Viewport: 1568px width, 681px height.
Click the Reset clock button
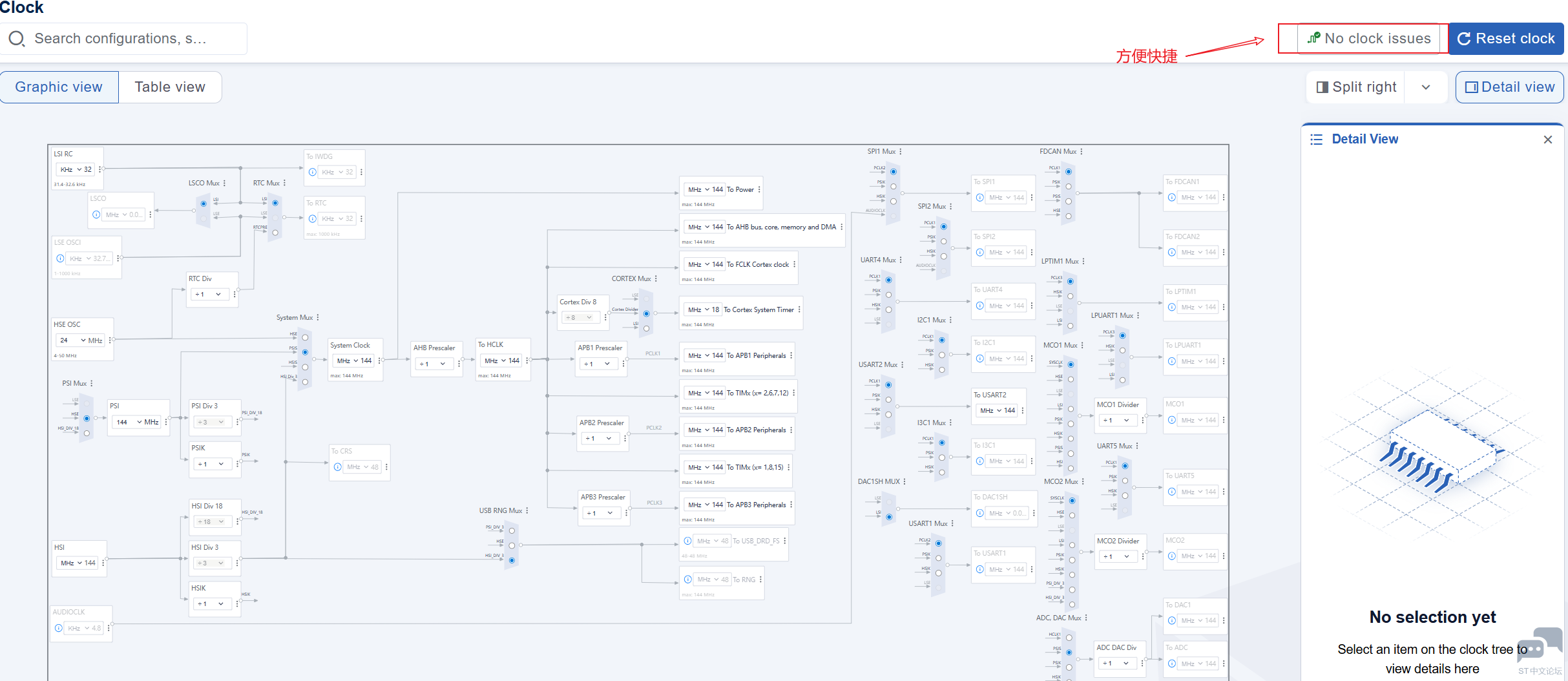(1506, 39)
